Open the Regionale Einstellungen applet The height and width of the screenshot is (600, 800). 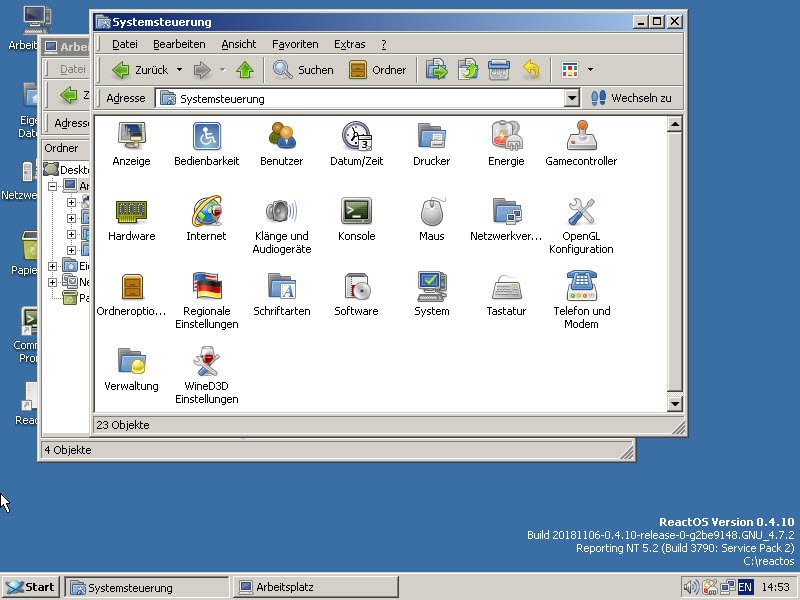tap(206, 287)
